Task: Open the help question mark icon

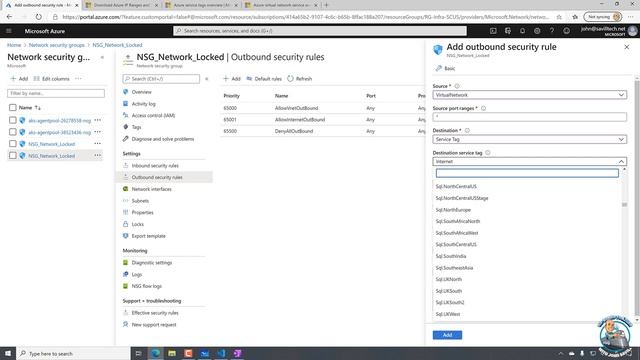Action: click(x=552, y=31)
